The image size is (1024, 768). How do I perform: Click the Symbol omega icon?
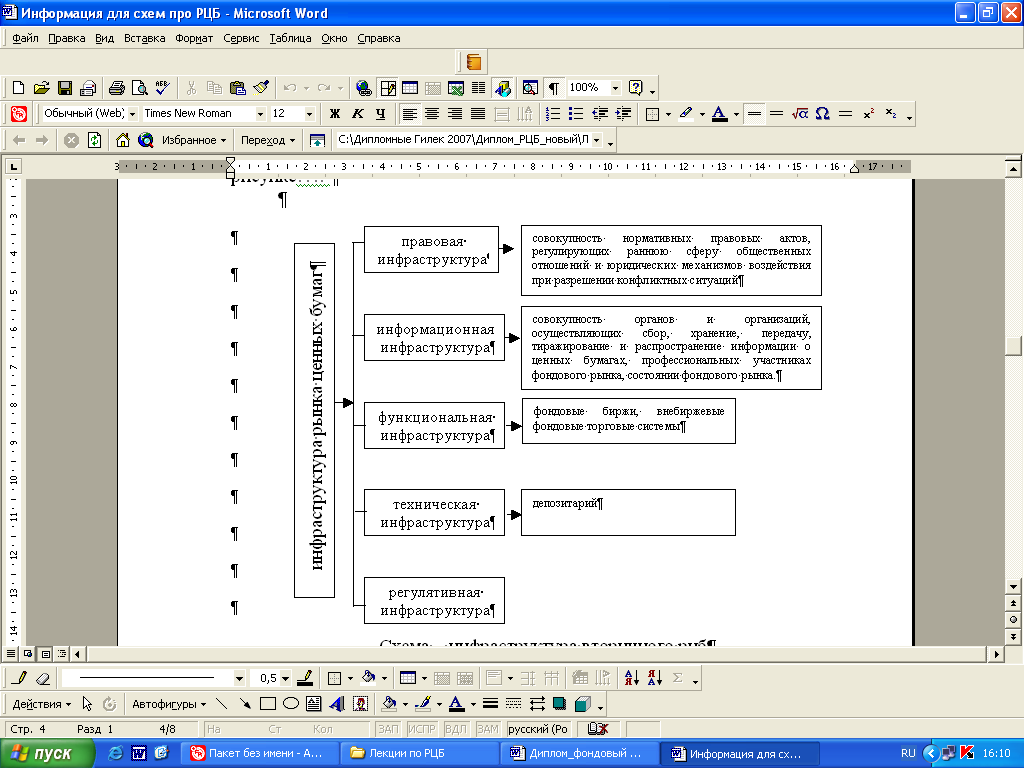823,114
